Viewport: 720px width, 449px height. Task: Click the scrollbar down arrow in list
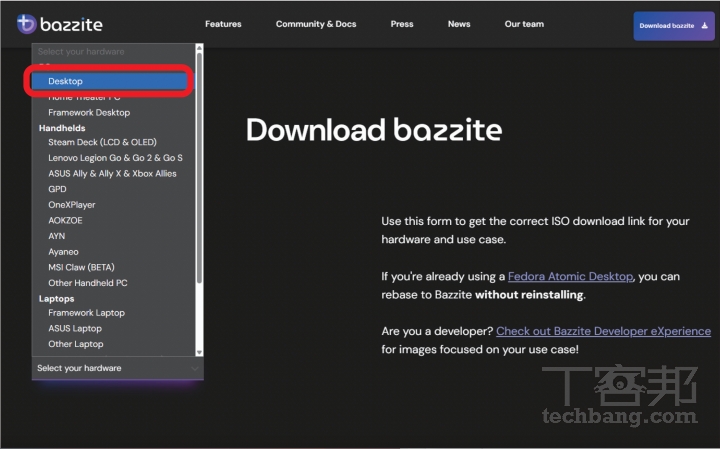pos(199,353)
